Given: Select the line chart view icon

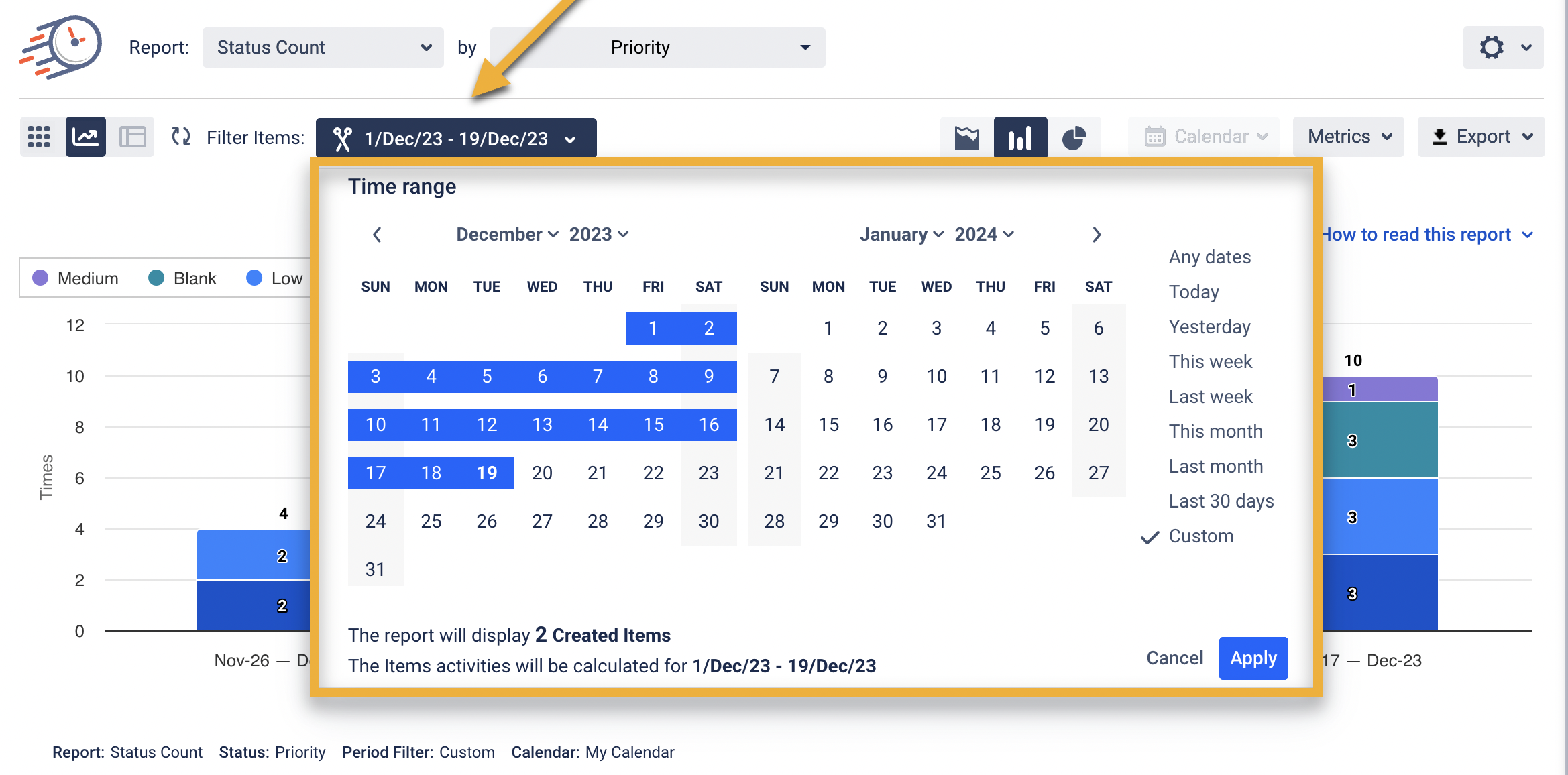Looking at the screenshot, I should point(86,137).
